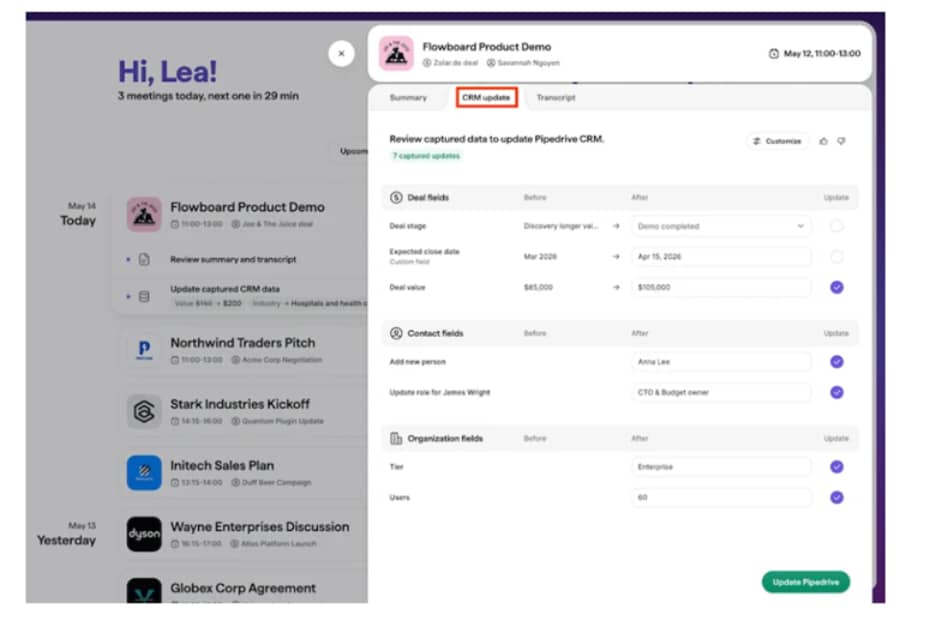Click the 7 captured updates badge

tap(426, 156)
